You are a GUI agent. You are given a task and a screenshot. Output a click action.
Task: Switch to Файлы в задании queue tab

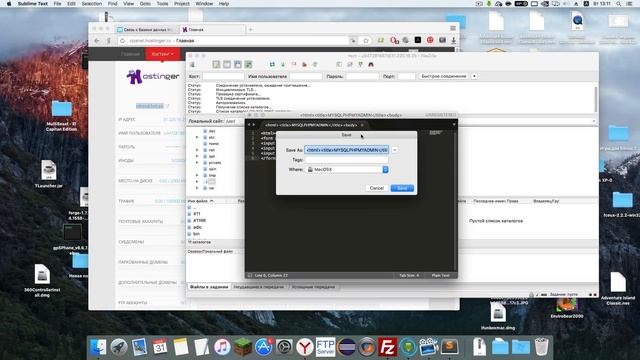coord(209,287)
